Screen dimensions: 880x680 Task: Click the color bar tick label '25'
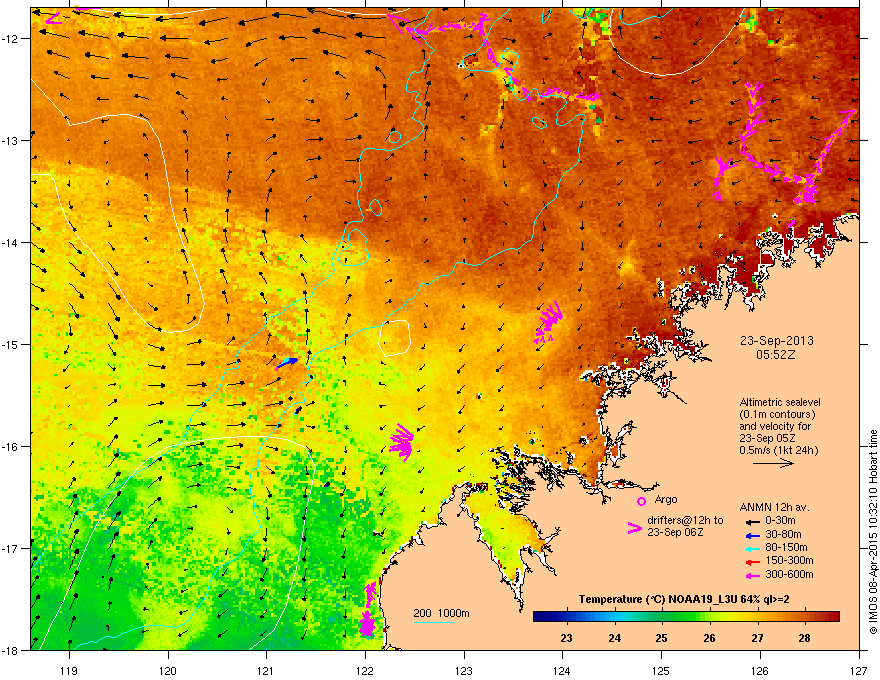pos(662,638)
